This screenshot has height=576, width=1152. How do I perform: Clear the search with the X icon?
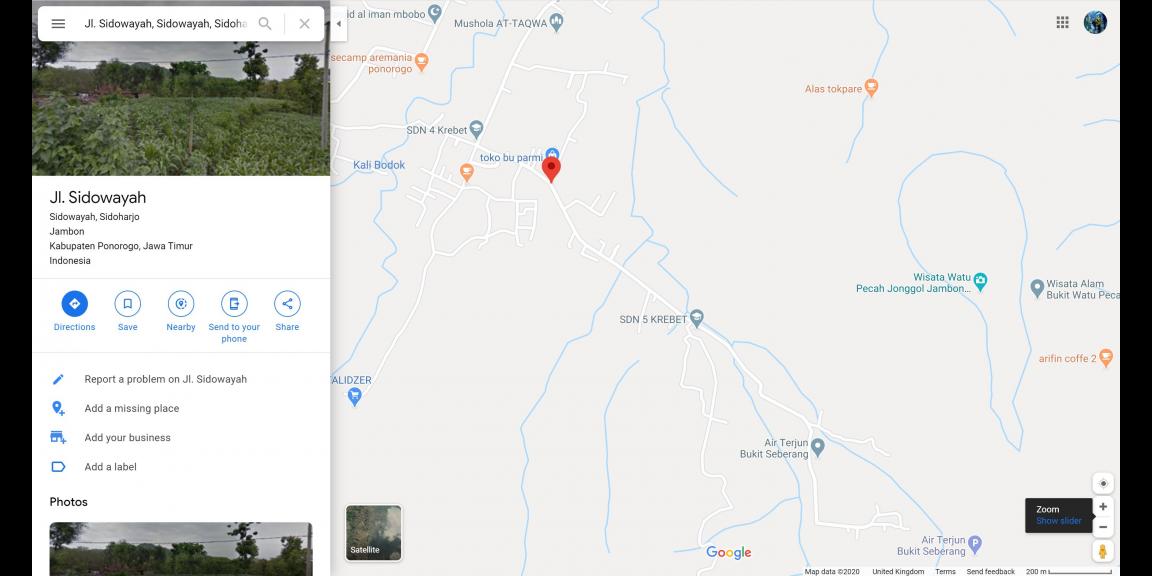[x=304, y=24]
